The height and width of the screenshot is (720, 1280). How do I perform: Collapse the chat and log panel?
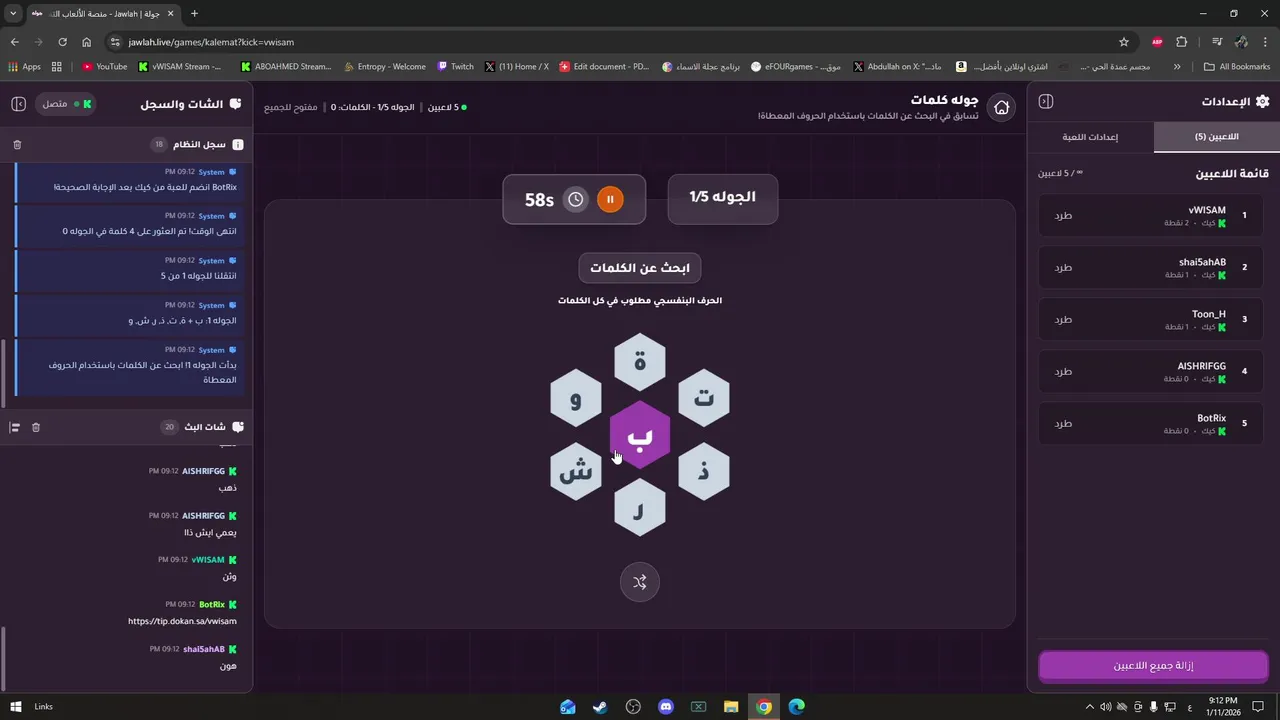point(18,104)
